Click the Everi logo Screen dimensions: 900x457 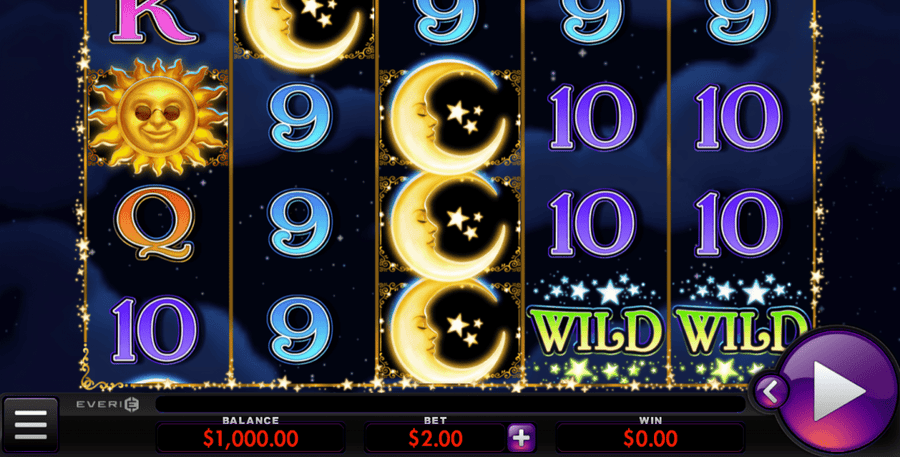pos(108,404)
